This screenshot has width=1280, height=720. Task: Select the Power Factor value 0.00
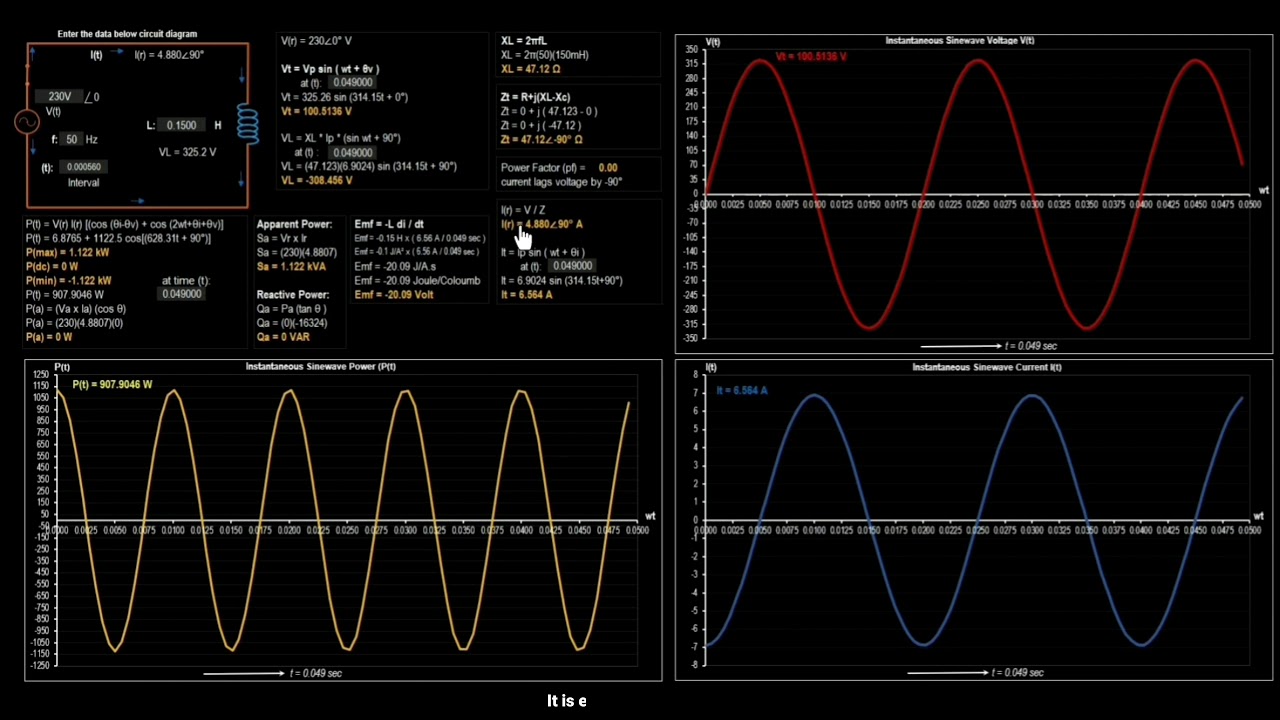click(607, 168)
